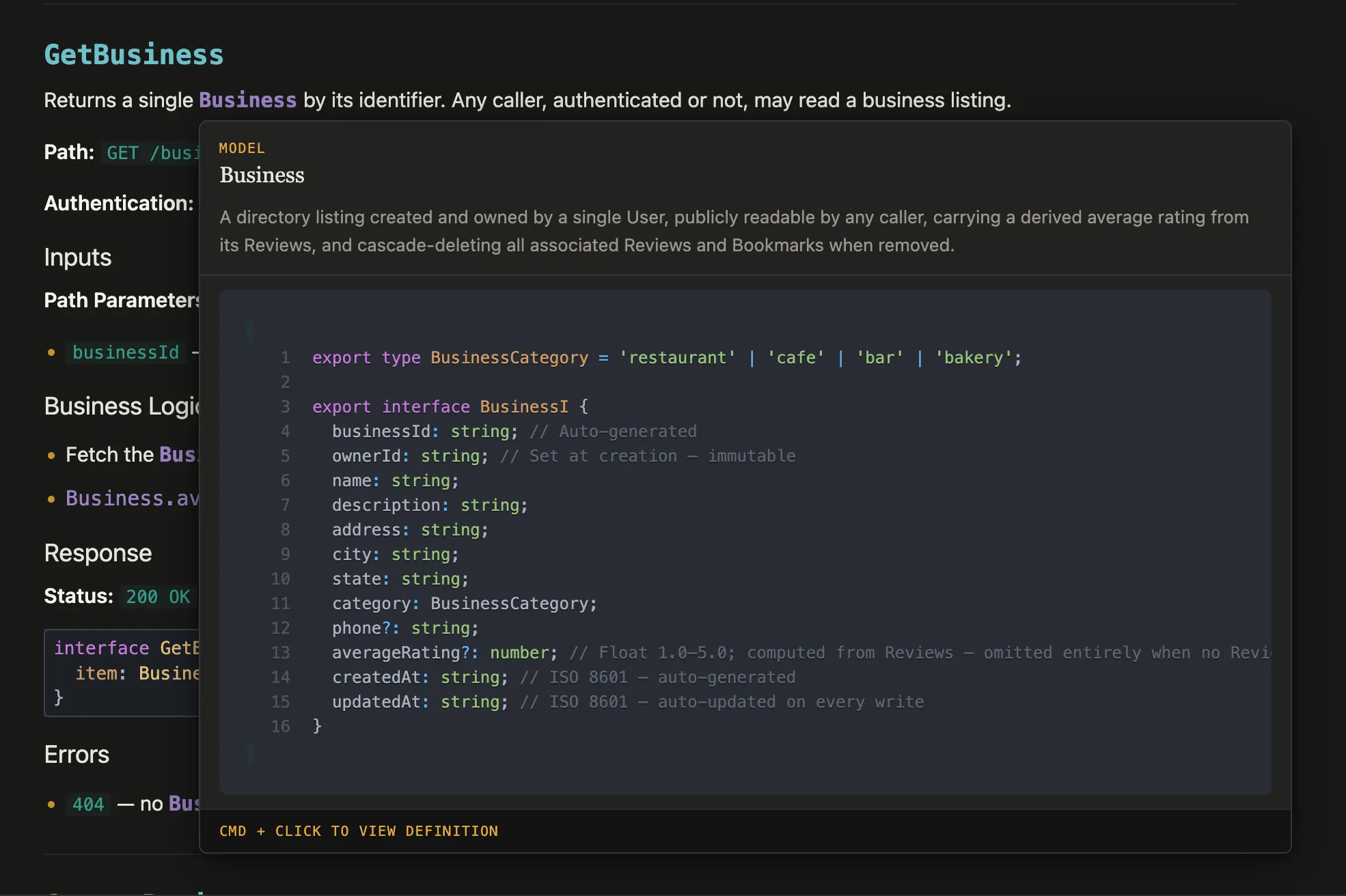
Task: Click the Bus link in 404 error line
Action: click(184, 804)
